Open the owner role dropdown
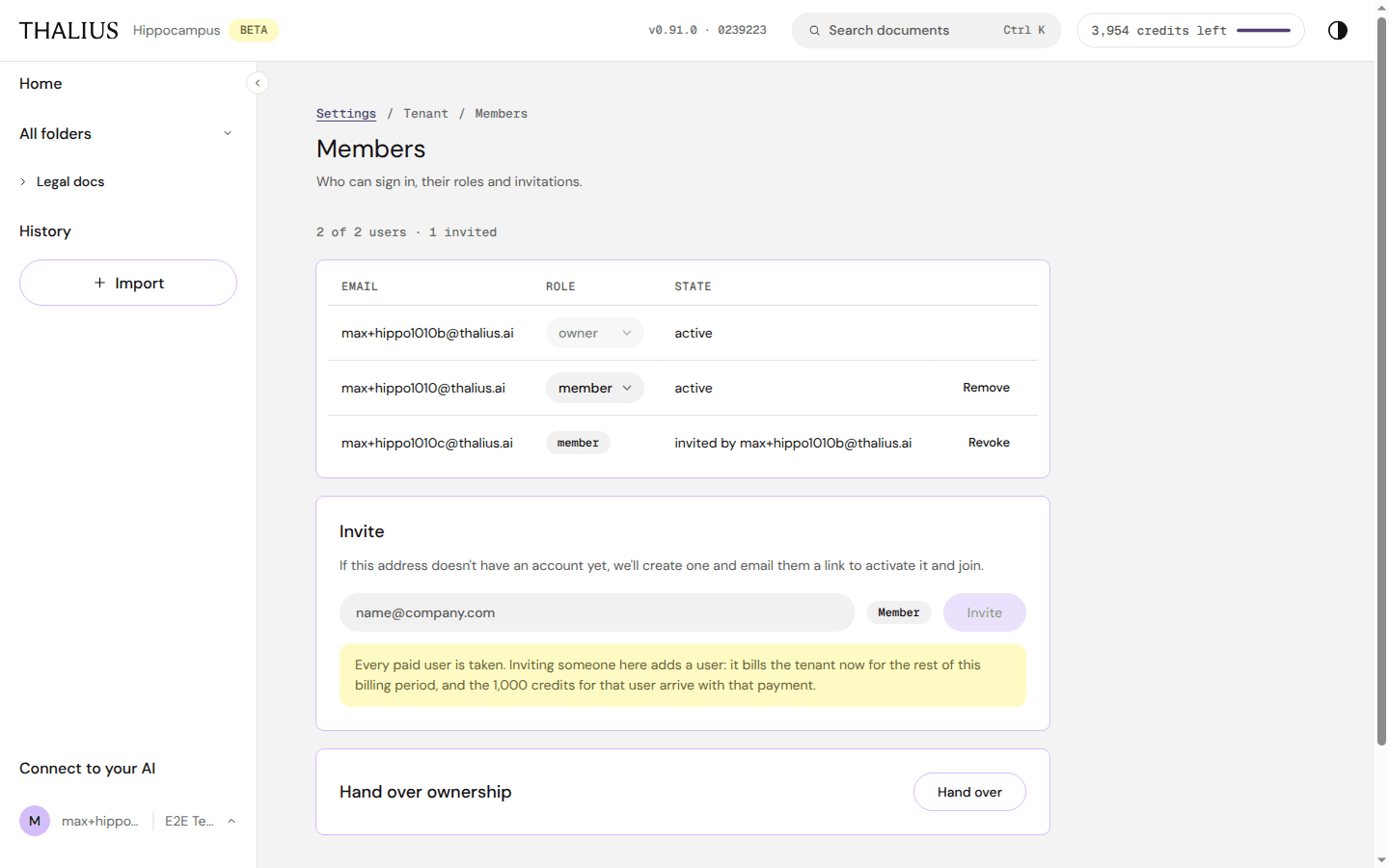 pyautogui.click(x=595, y=333)
